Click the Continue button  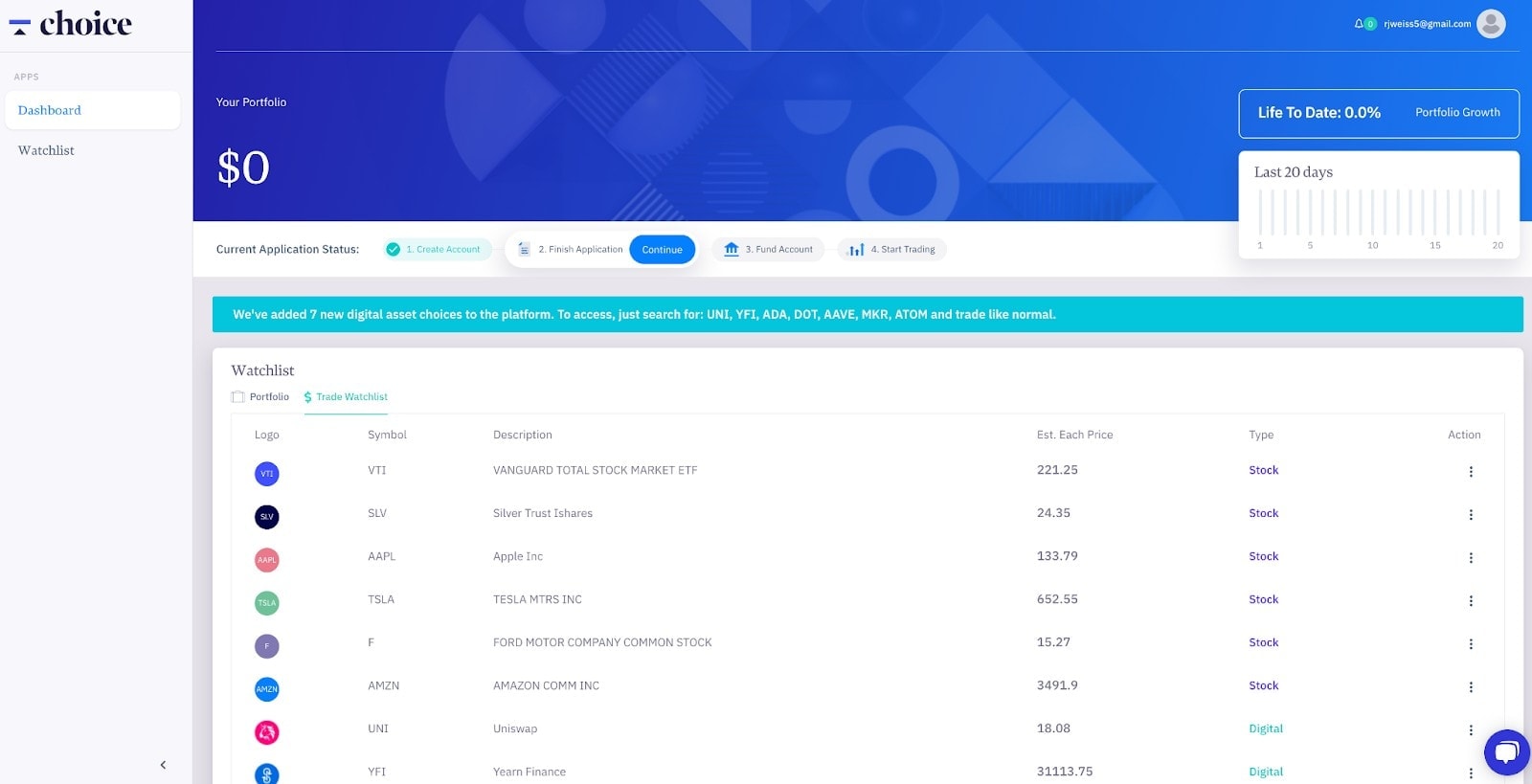(x=662, y=250)
